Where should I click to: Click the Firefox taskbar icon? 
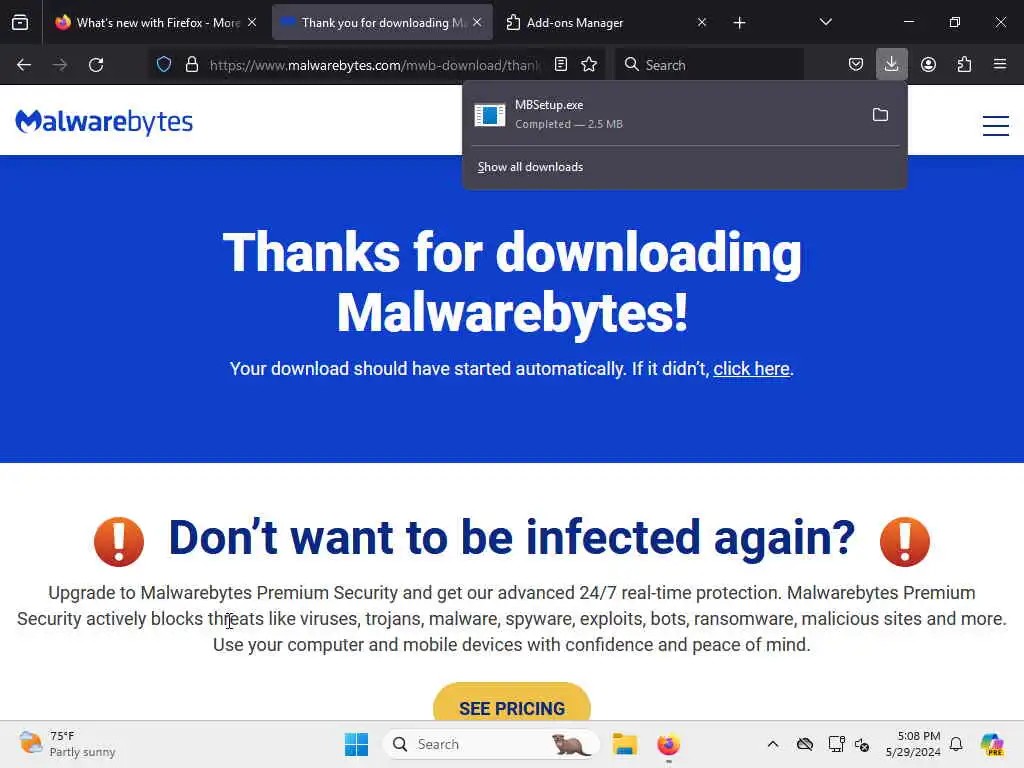click(668, 744)
